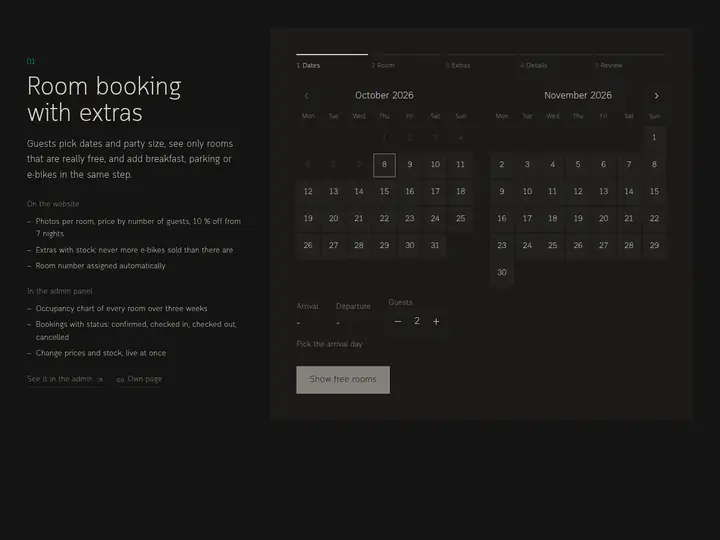The height and width of the screenshot is (540, 720).
Task: Select October 9 in calendar
Action: pyautogui.click(x=410, y=165)
